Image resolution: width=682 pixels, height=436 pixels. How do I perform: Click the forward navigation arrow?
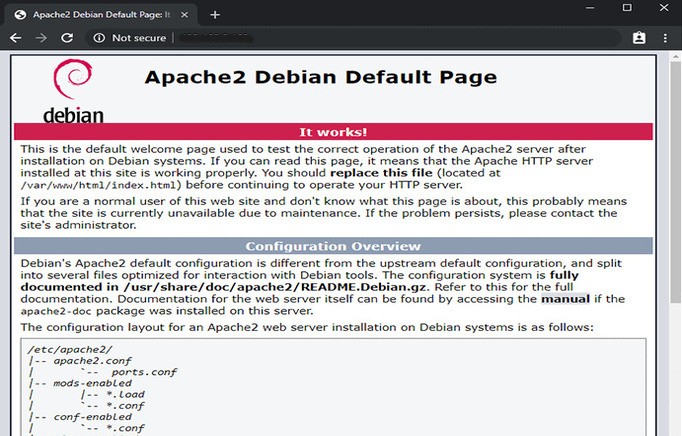[x=41, y=38]
